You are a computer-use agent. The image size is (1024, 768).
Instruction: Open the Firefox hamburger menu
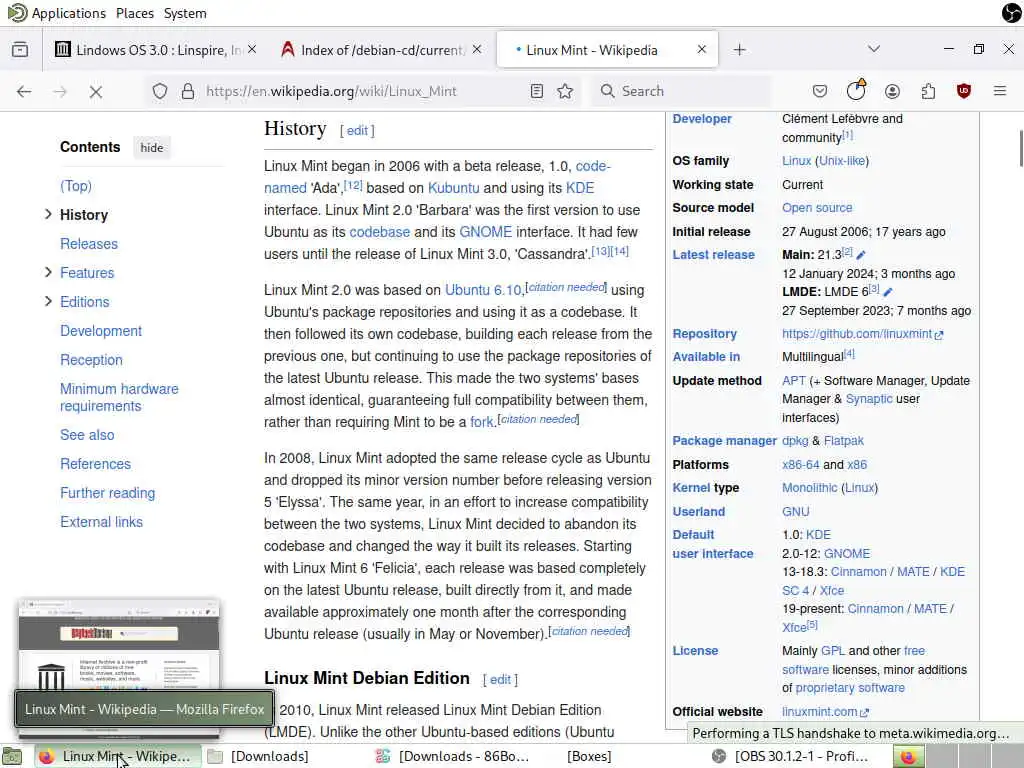tap(1000, 91)
